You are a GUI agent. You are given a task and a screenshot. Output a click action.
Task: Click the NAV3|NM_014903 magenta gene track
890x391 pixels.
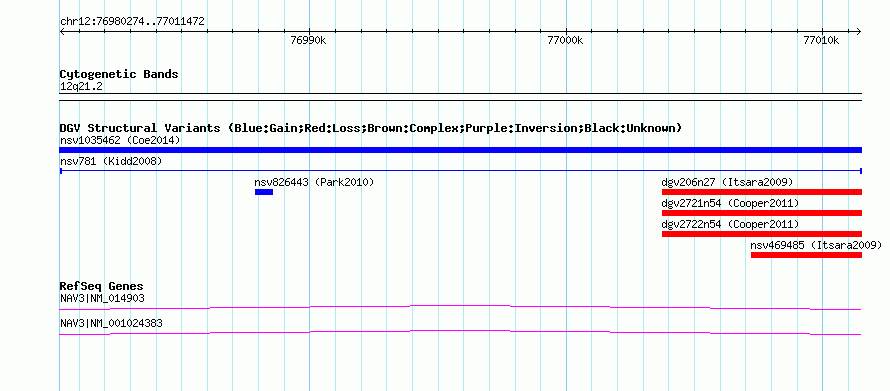point(460,308)
